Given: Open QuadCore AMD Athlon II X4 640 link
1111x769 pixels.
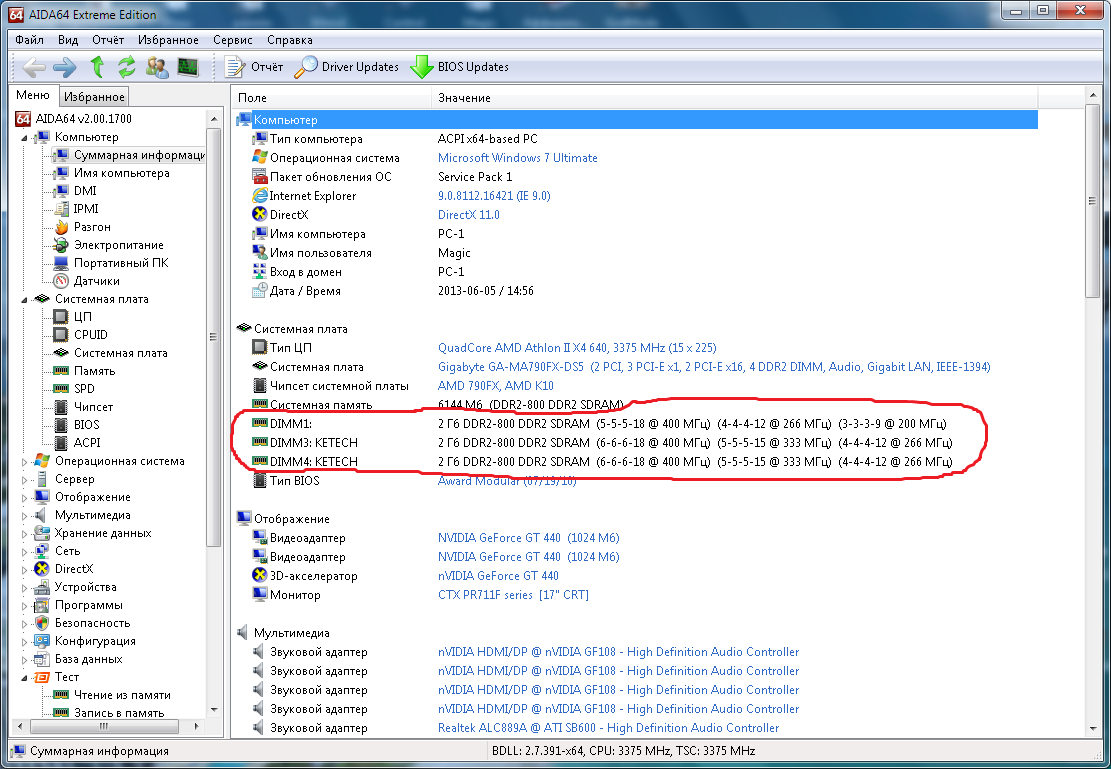Looking at the screenshot, I should [x=577, y=348].
